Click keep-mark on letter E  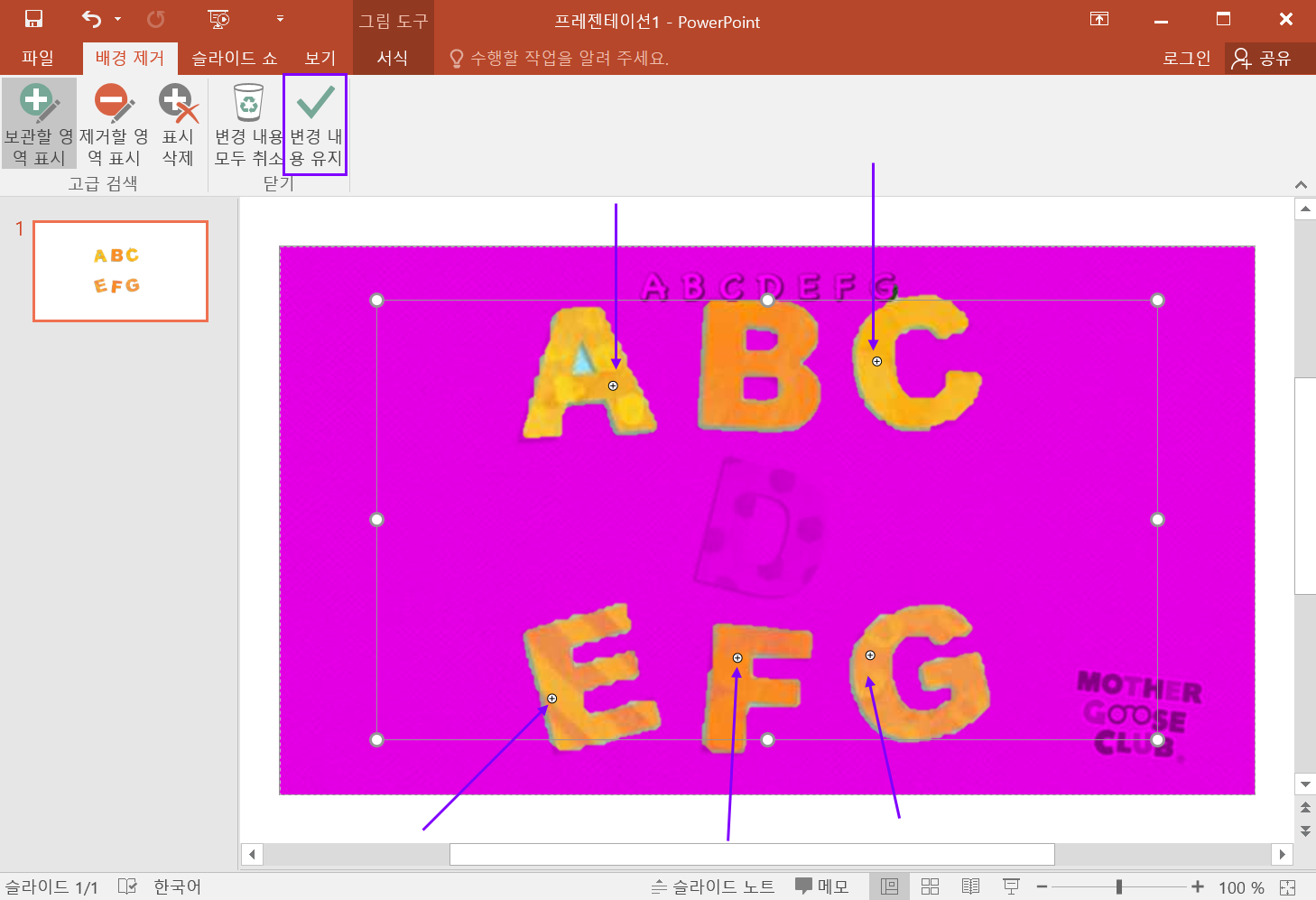[551, 699]
